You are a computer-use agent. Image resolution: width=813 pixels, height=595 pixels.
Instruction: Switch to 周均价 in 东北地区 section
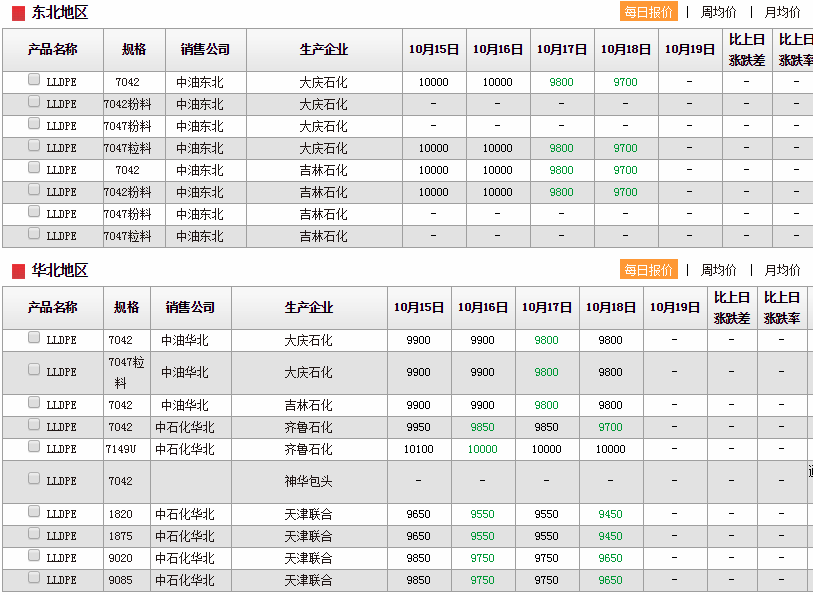click(719, 12)
